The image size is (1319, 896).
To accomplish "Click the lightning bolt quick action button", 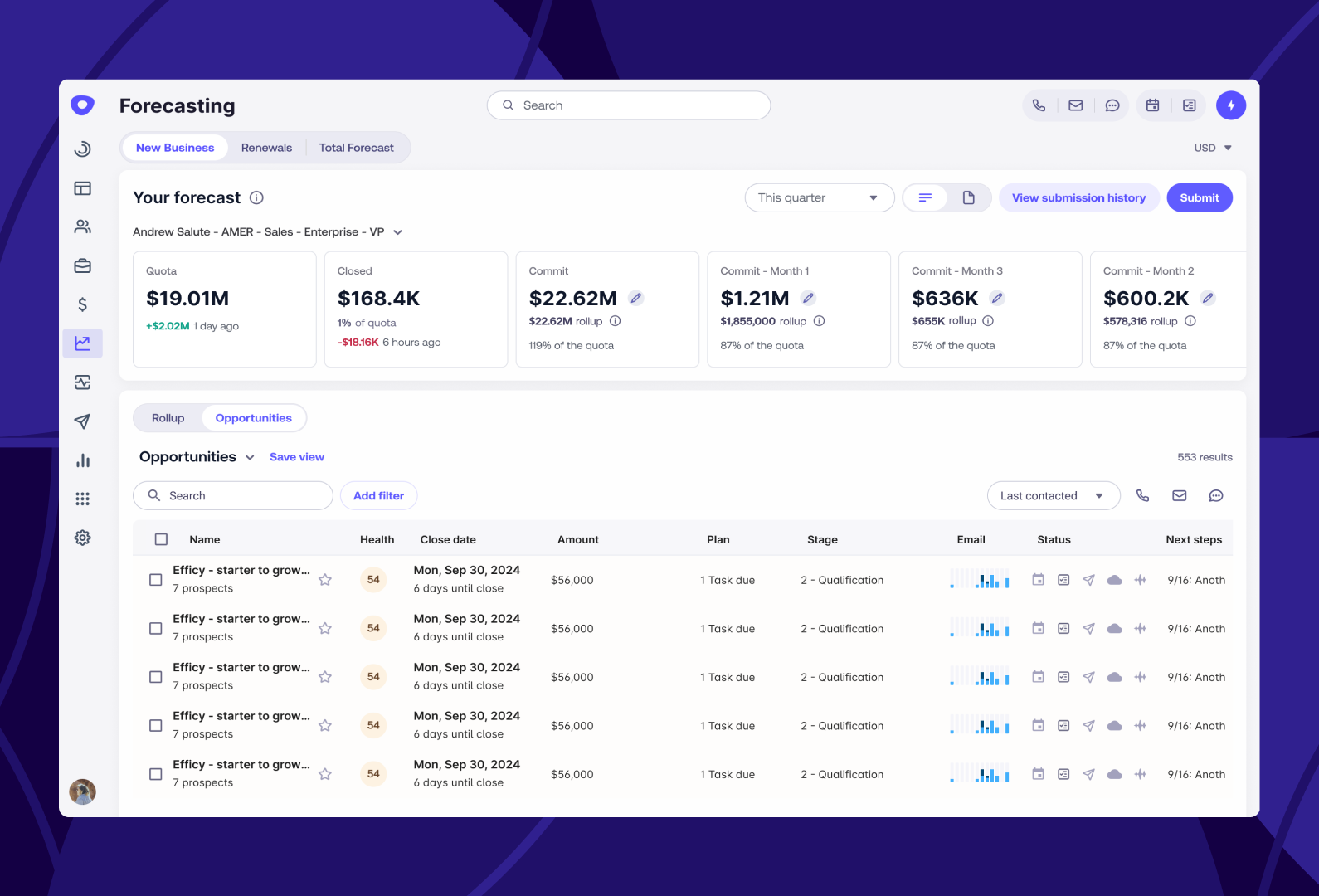I will pyautogui.click(x=1231, y=105).
